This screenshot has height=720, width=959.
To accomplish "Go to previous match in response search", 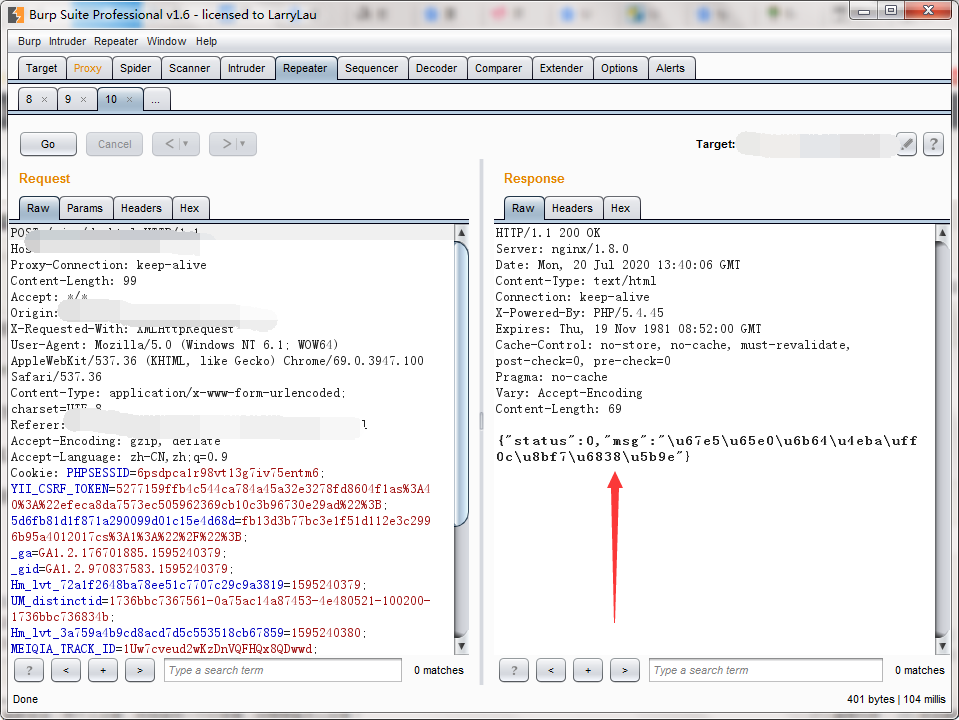I will pyautogui.click(x=551, y=670).
